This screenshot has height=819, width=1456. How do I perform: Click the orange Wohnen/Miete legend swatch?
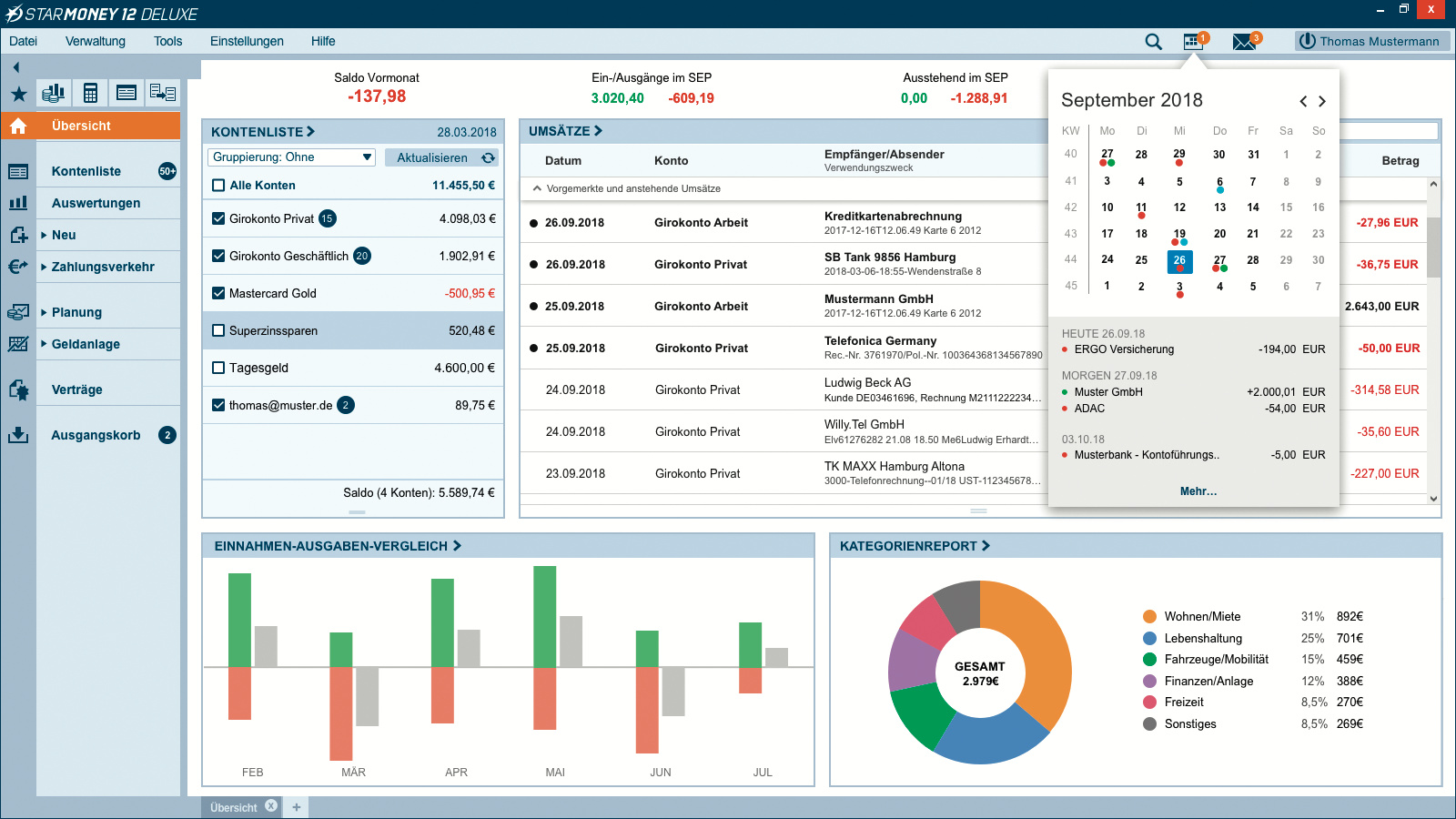1149,616
